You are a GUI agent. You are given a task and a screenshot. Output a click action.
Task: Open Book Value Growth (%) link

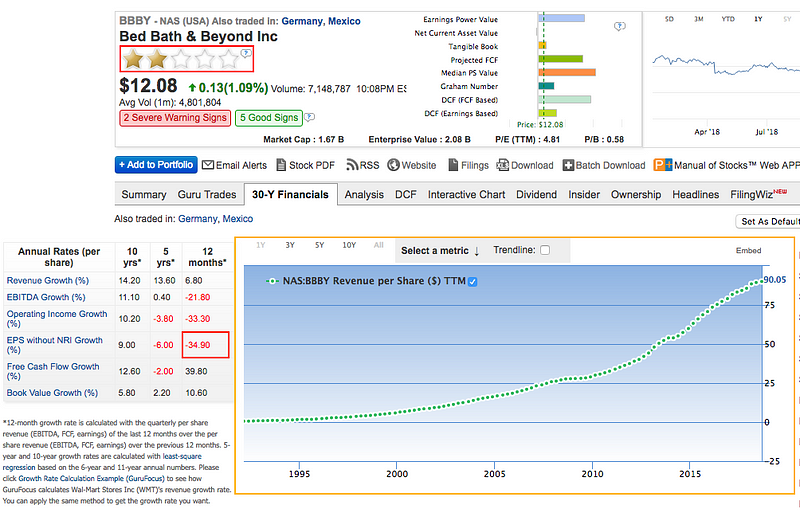click(x=52, y=393)
